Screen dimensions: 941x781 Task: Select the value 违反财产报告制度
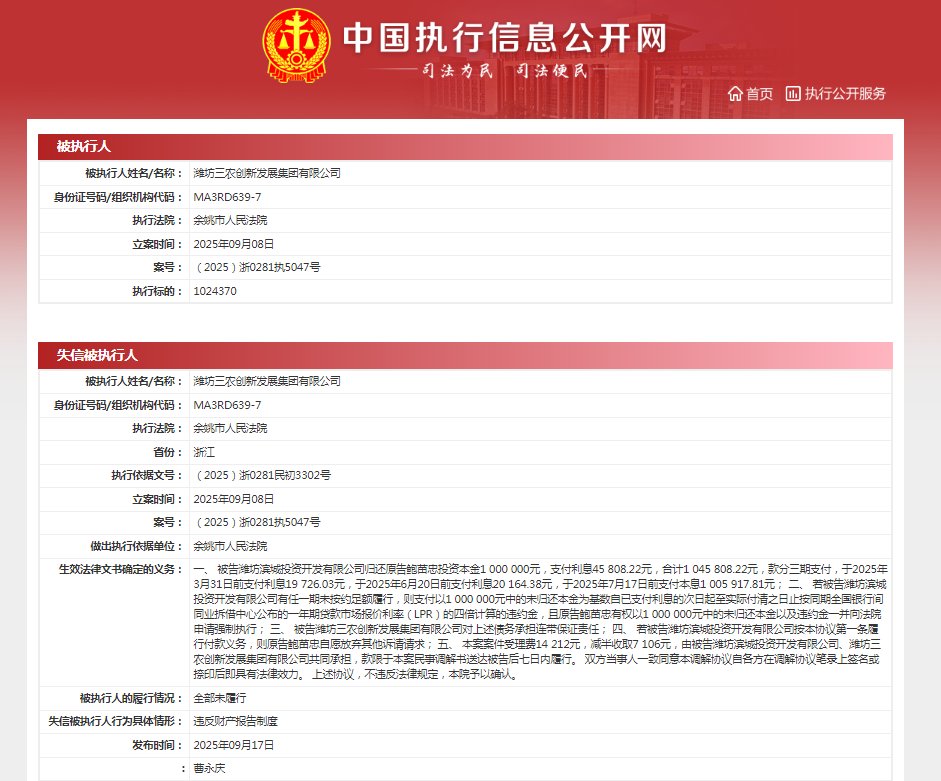tap(235, 721)
